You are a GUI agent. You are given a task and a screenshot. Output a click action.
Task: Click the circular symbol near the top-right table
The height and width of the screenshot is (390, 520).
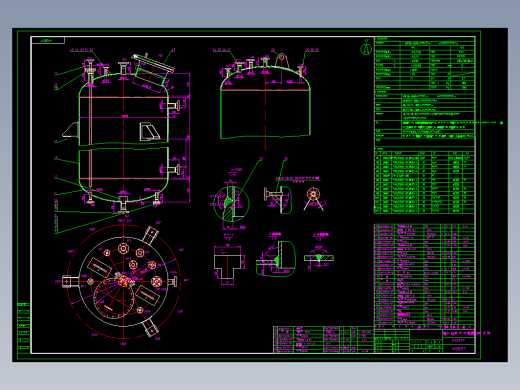point(366,49)
